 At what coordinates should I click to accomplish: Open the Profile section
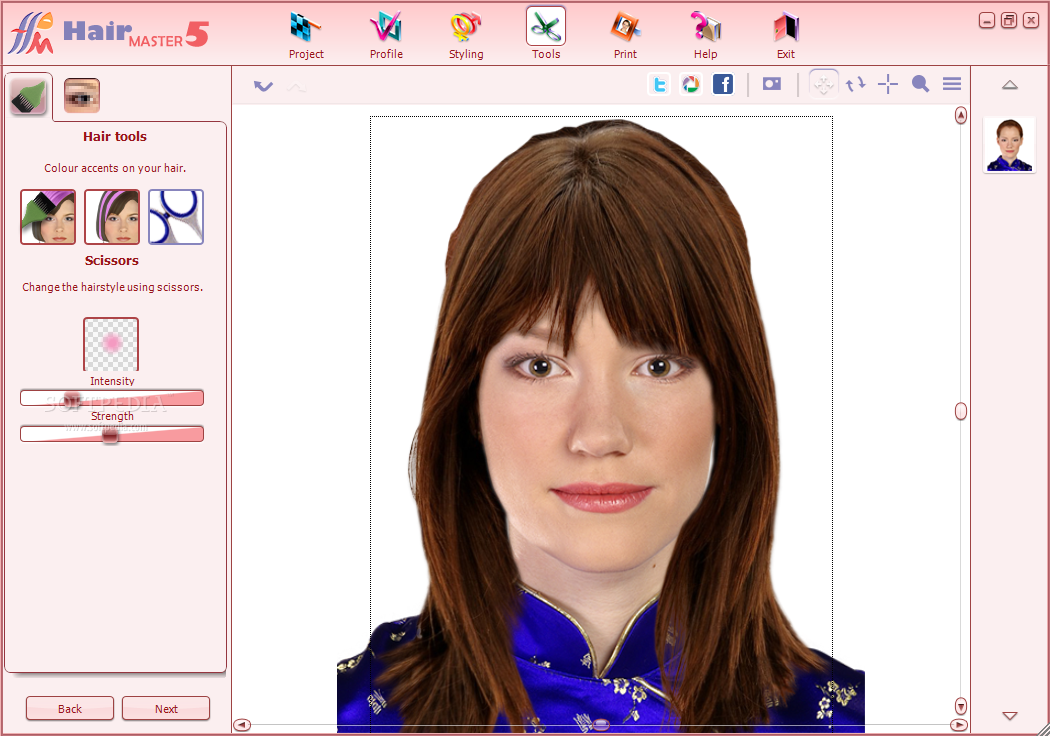(386, 36)
